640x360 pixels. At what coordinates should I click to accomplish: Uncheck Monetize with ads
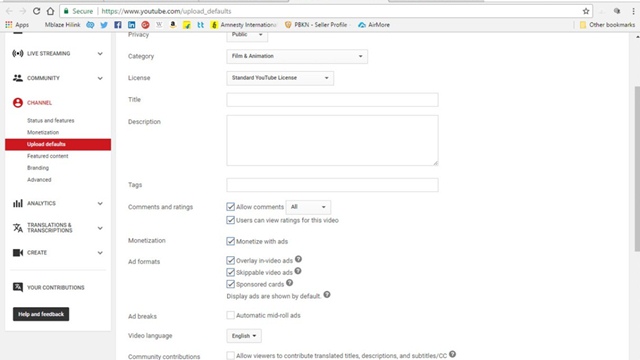(x=231, y=241)
